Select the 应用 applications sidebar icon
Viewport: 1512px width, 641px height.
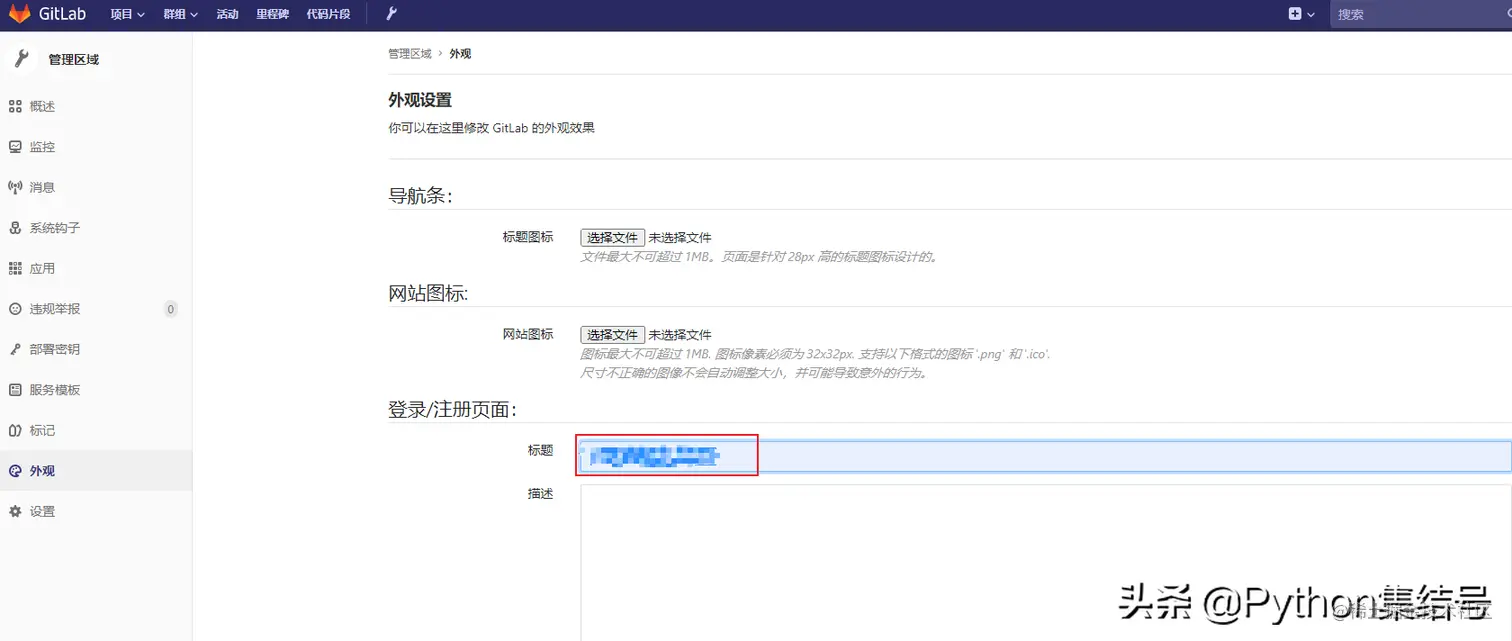14,268
